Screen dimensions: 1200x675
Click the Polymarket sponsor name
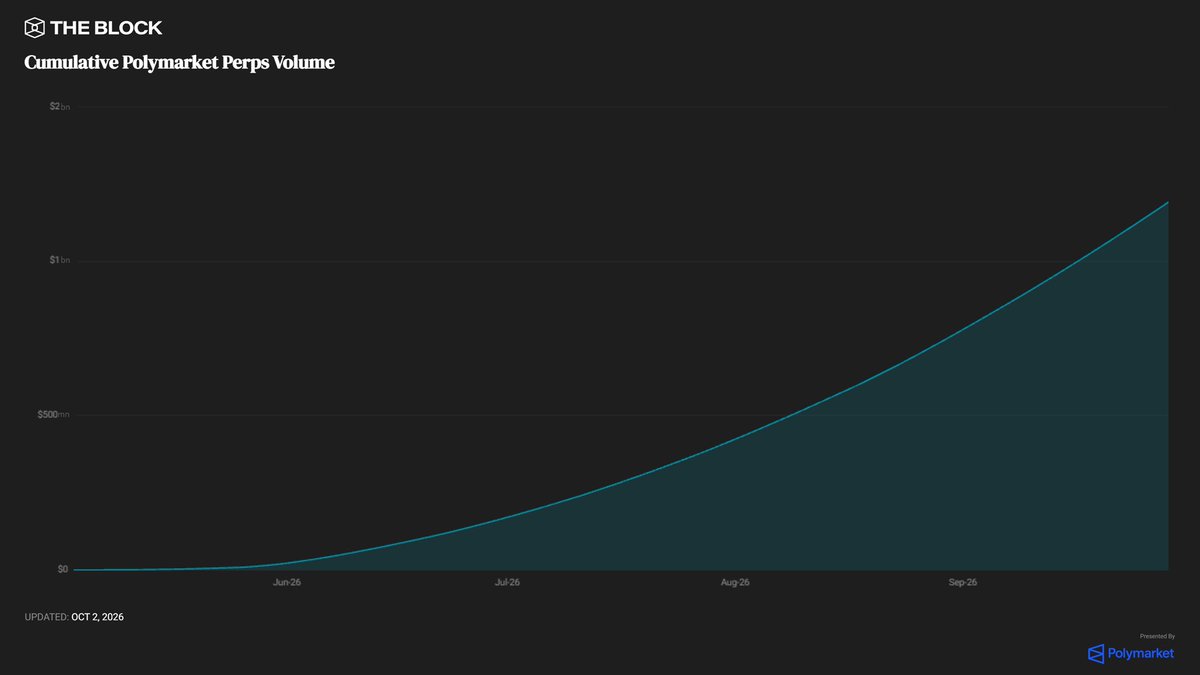tap(1141, 654)
